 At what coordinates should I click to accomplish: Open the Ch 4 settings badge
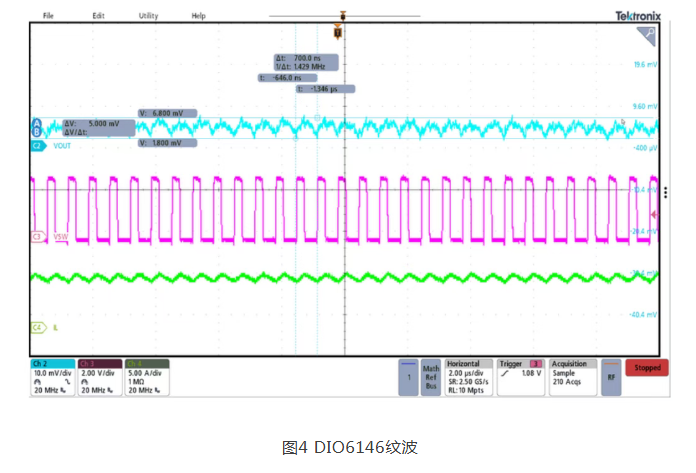coord(147,377)
